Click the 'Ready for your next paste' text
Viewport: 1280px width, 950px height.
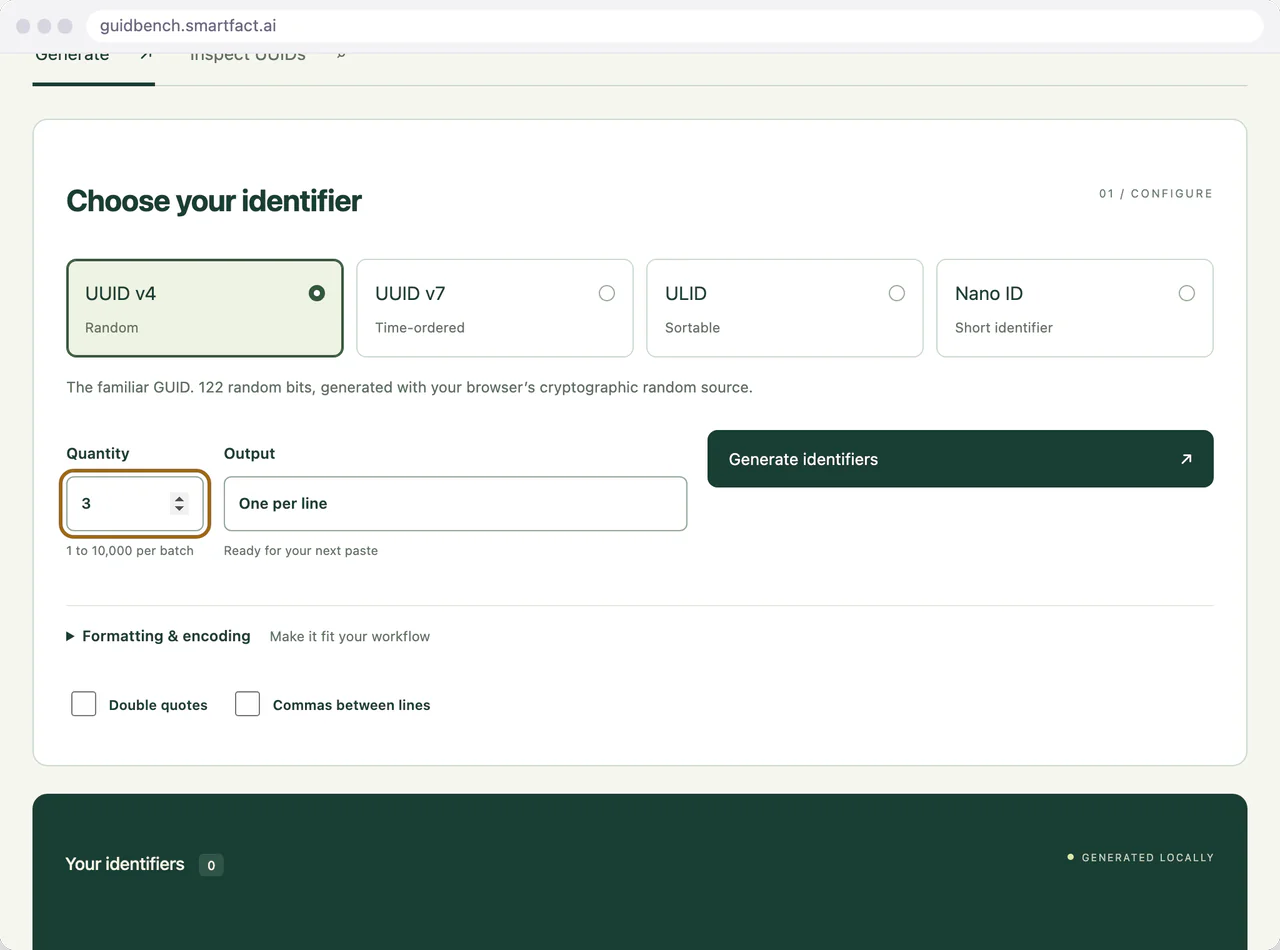tap(301, 550)
